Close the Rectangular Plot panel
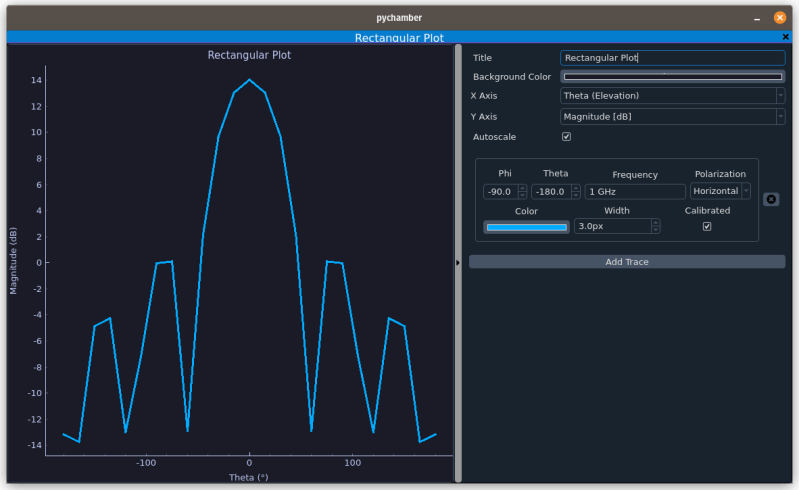 tap(785, 37)
